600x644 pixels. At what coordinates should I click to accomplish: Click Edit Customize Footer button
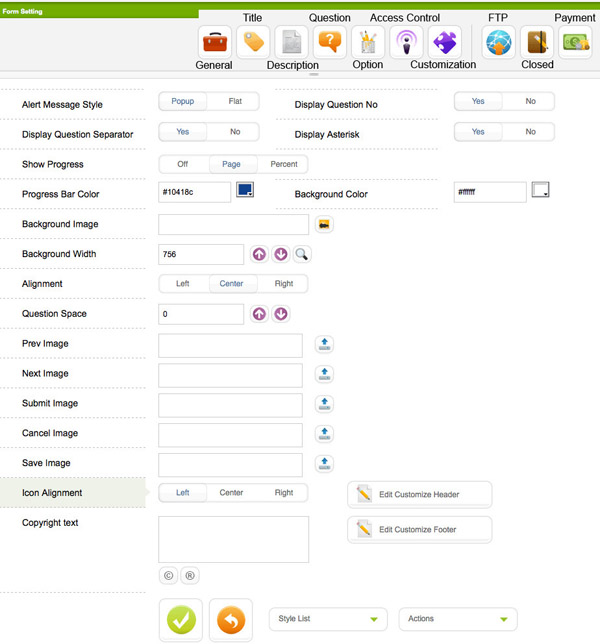tap(419, 529)
